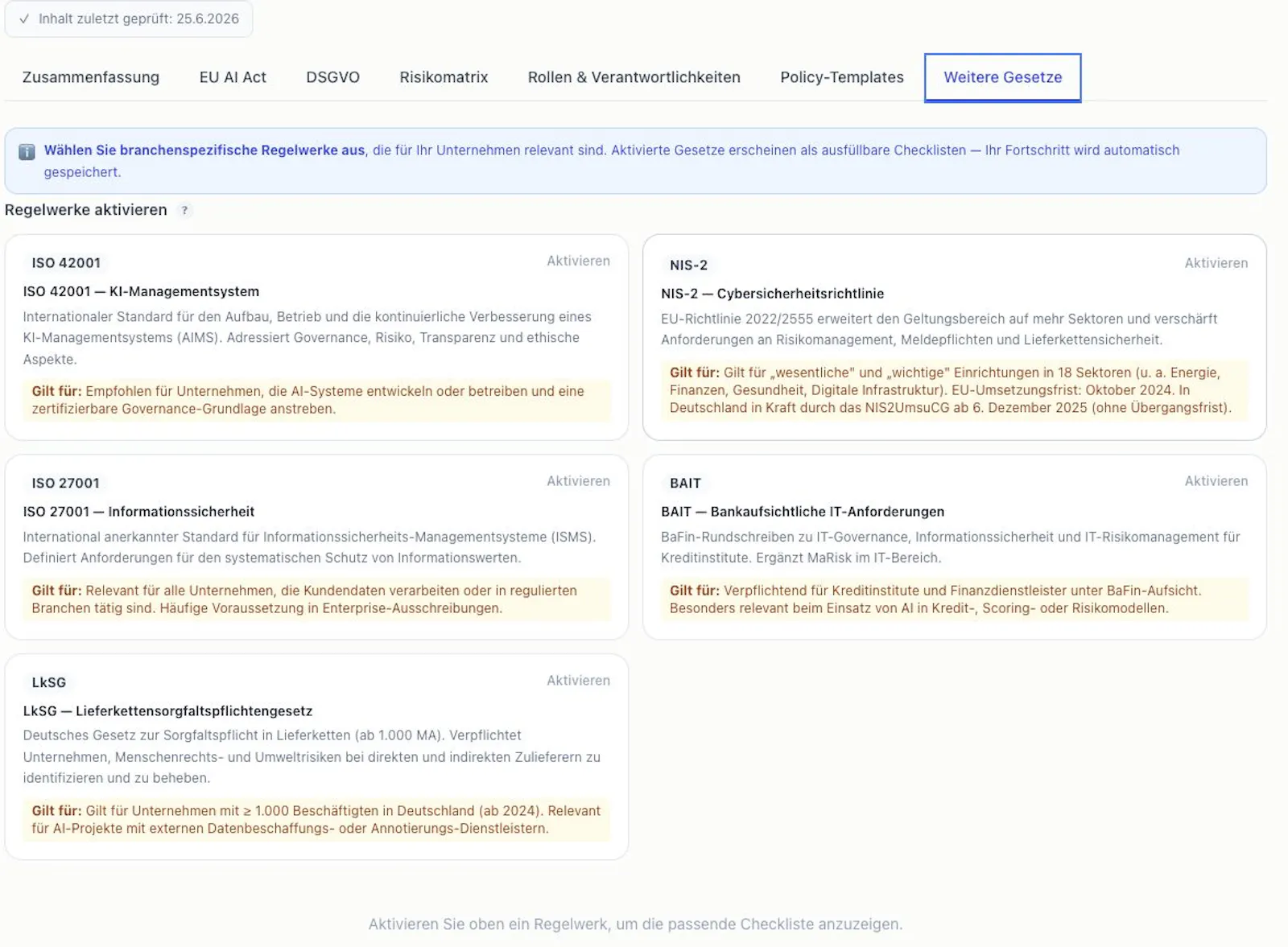
Task: Click the ISO 42001 description starting Internationaler Standard
Action: [308, 338]
